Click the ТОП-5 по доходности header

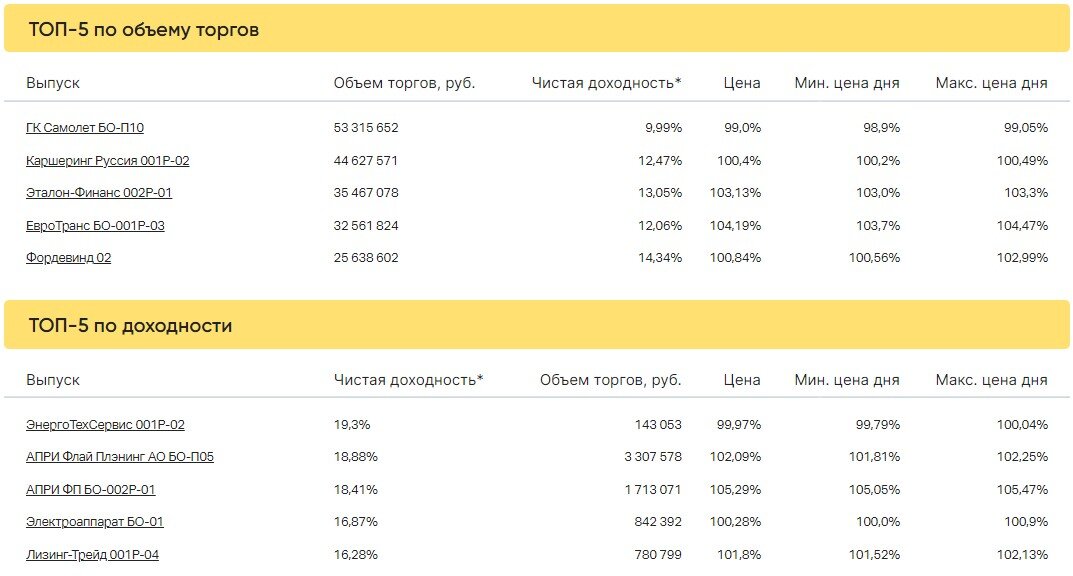[130, 326]
